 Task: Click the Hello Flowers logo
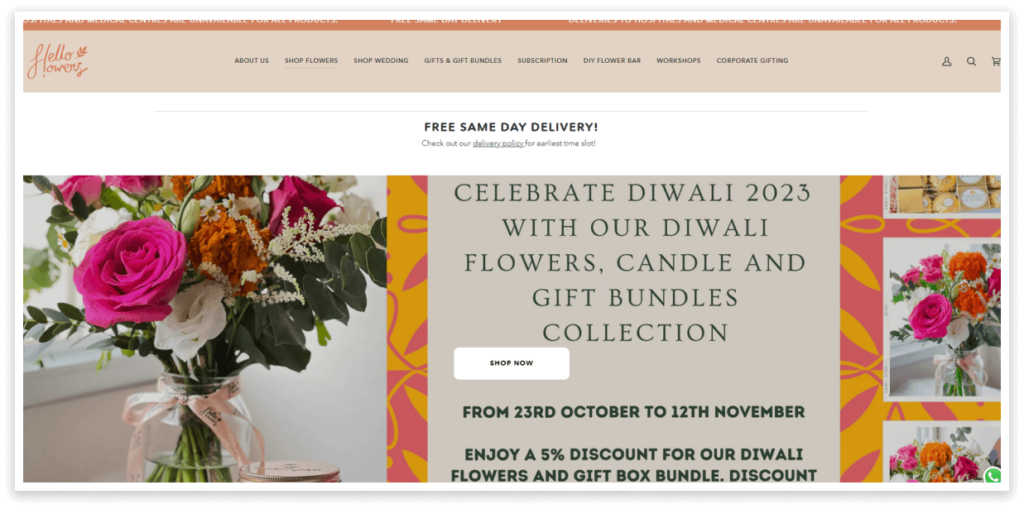pyautogui.click(x=57, y=61)
